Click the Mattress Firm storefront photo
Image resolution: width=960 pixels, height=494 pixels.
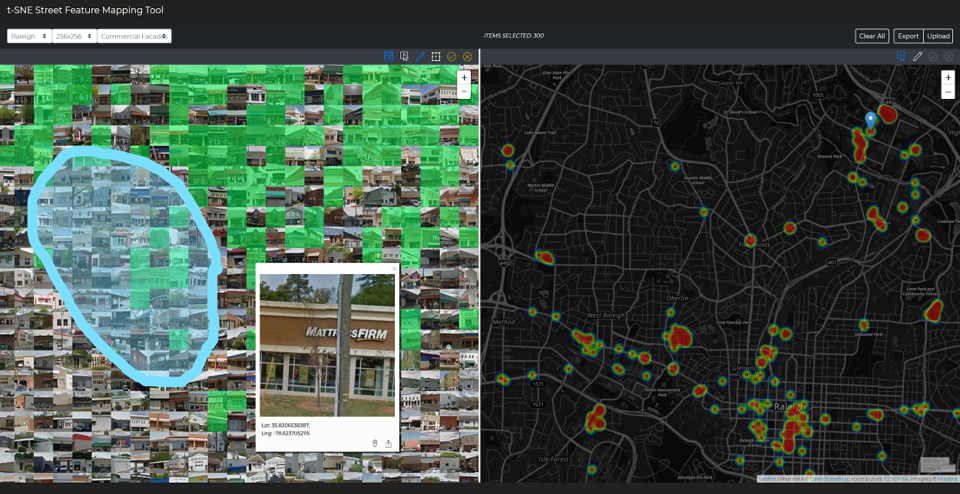[x=328, y=345]
